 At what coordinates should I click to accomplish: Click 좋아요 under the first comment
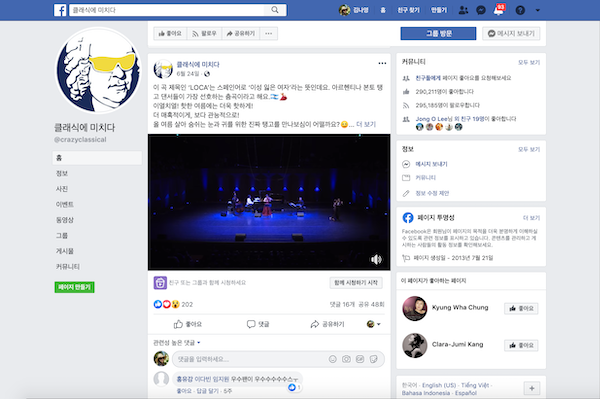coord(184,391)
